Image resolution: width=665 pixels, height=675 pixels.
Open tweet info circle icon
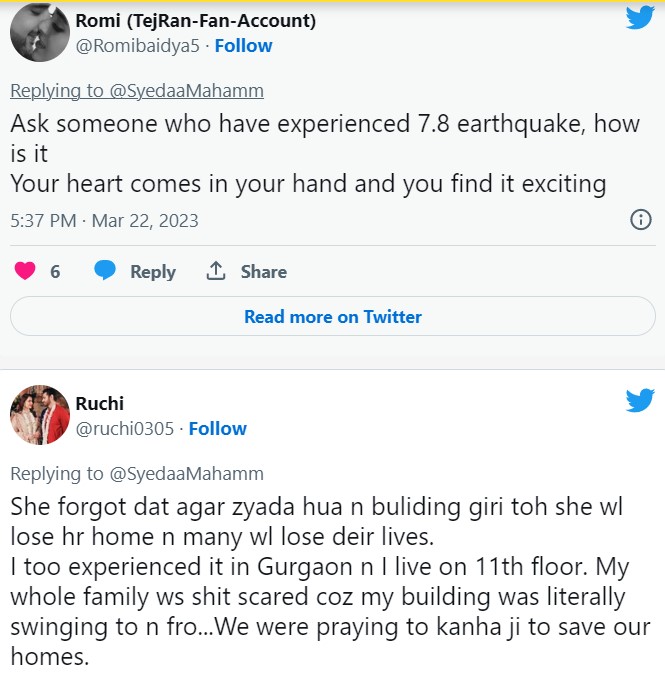click(641, 220)
